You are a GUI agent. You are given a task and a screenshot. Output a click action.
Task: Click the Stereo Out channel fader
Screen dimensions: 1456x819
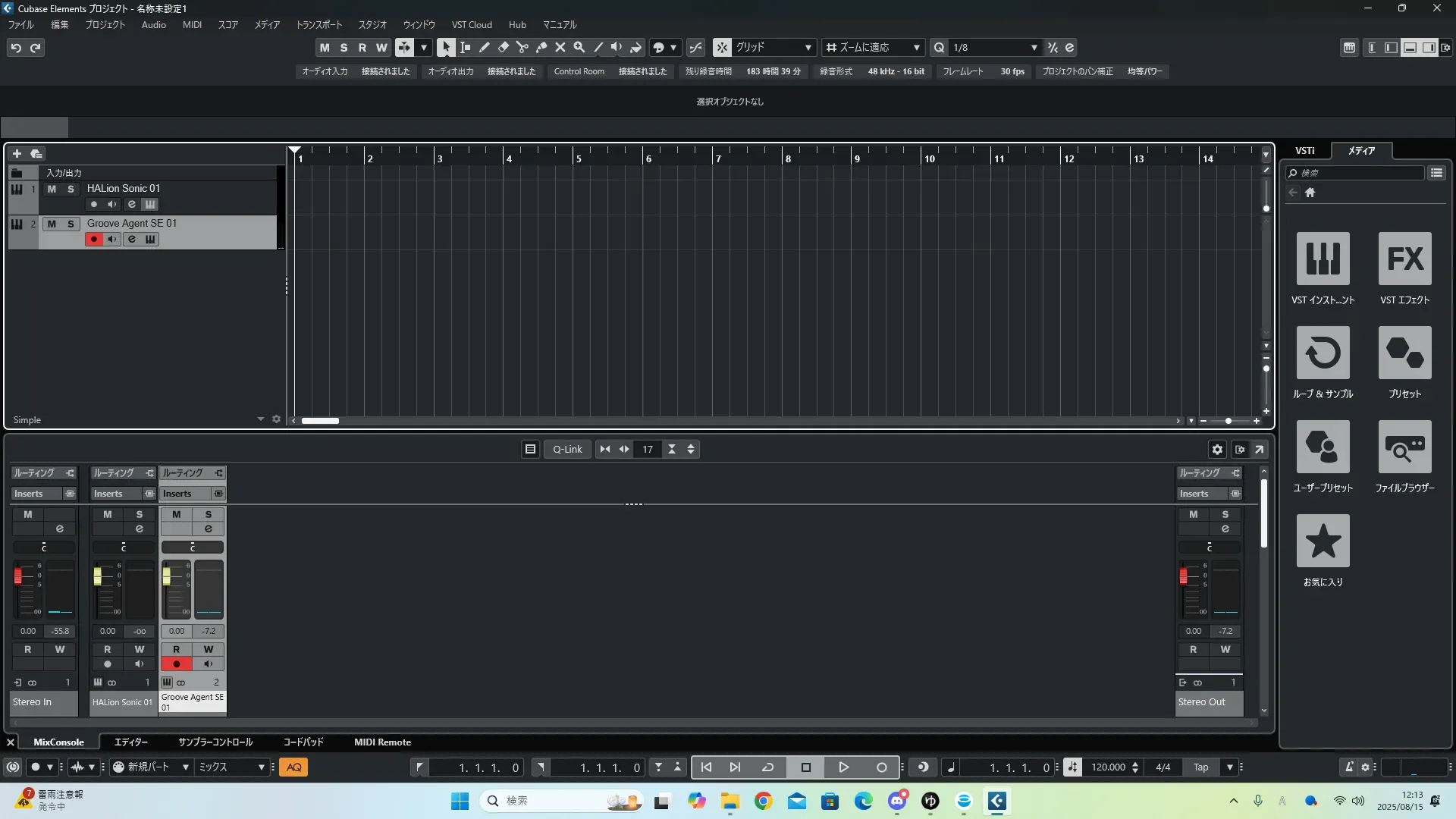[1183, 576]
